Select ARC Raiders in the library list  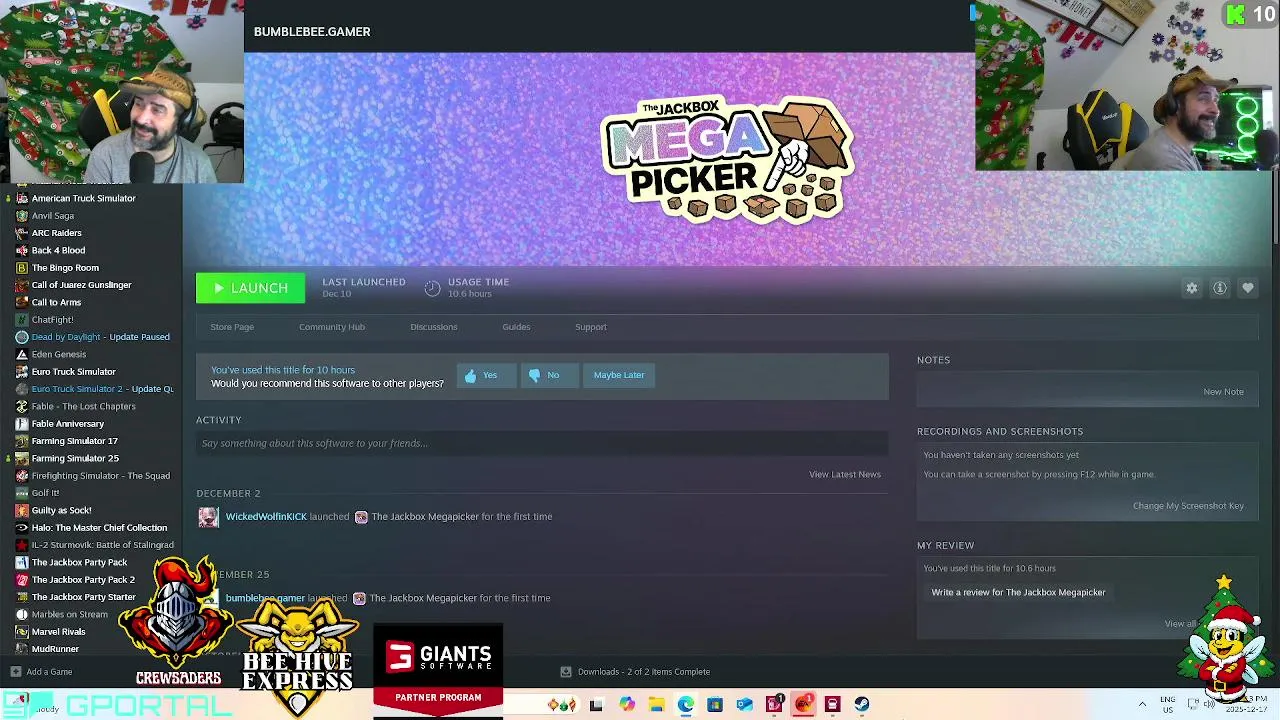(x=56, y=233)
